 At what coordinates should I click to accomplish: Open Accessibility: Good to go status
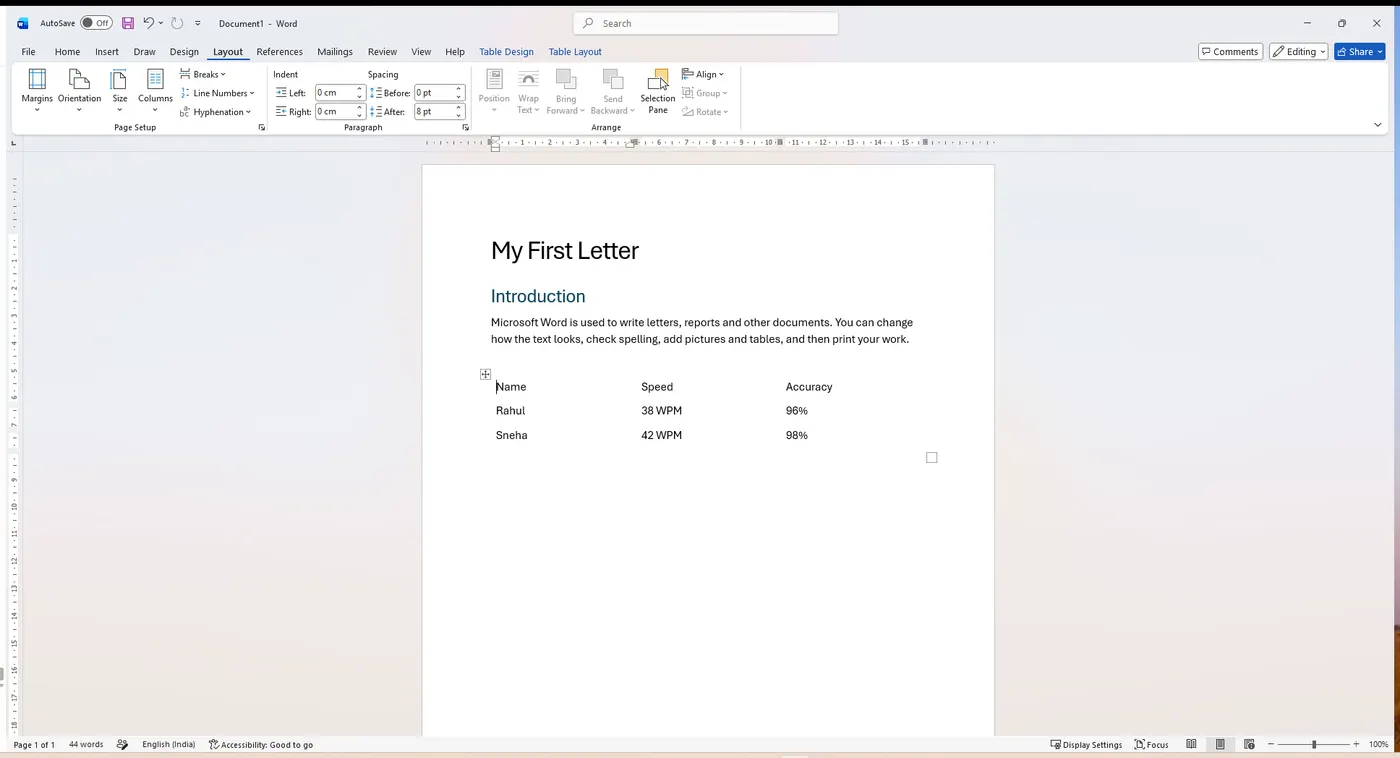[261, 744]
